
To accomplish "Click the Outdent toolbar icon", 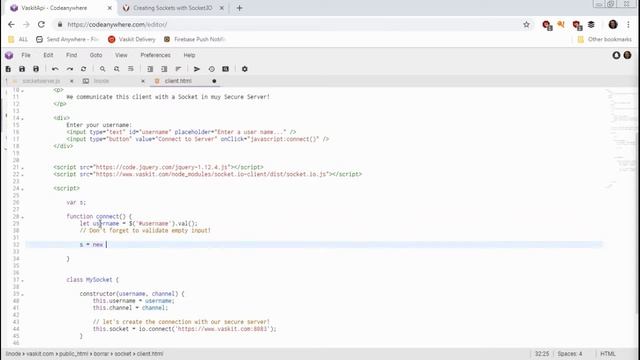I will click(164, 69).
